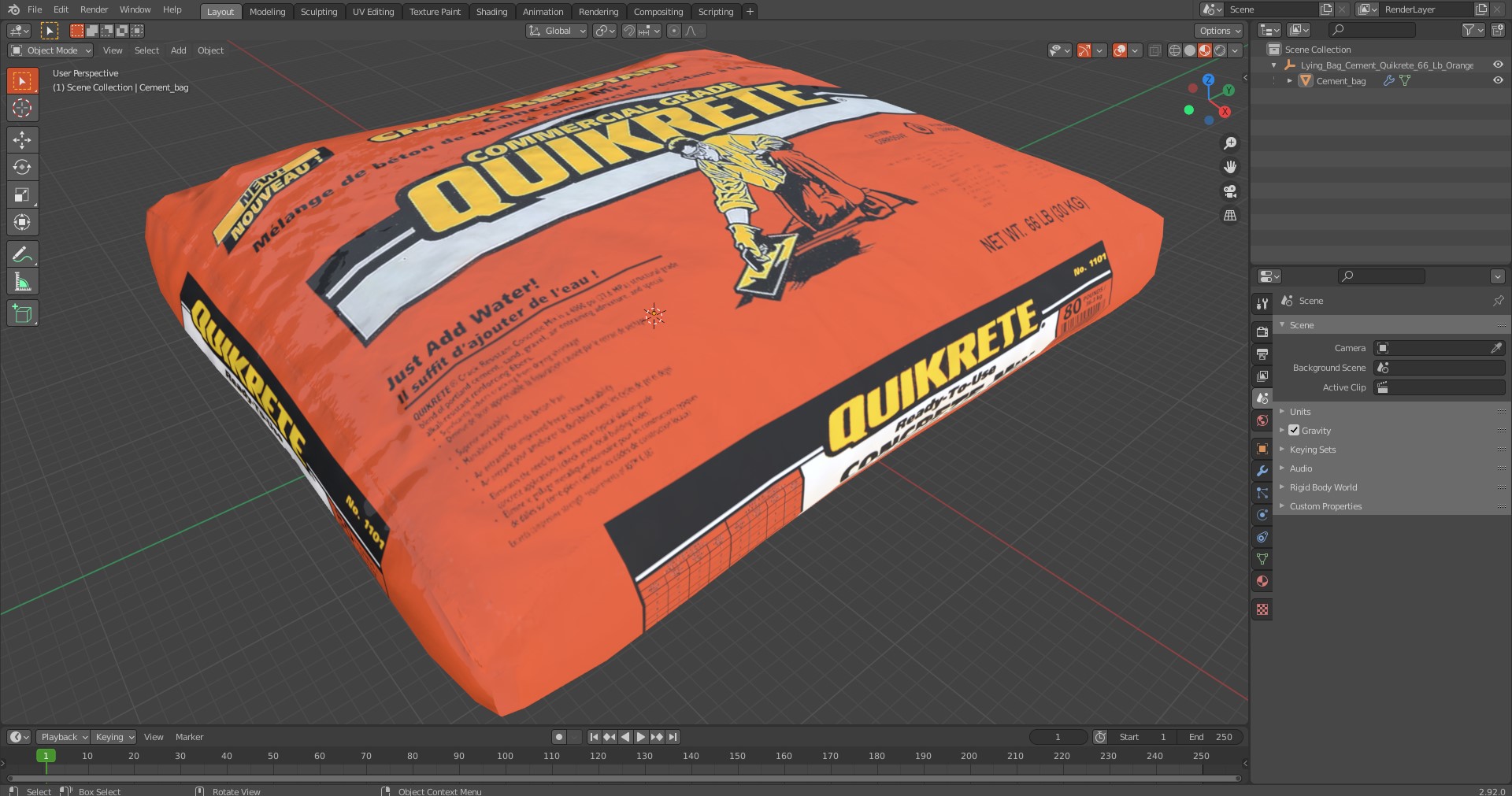Toggle auto keying record button
The height and width of the screenshot is (796, 1512).
(x=559, y=737)
